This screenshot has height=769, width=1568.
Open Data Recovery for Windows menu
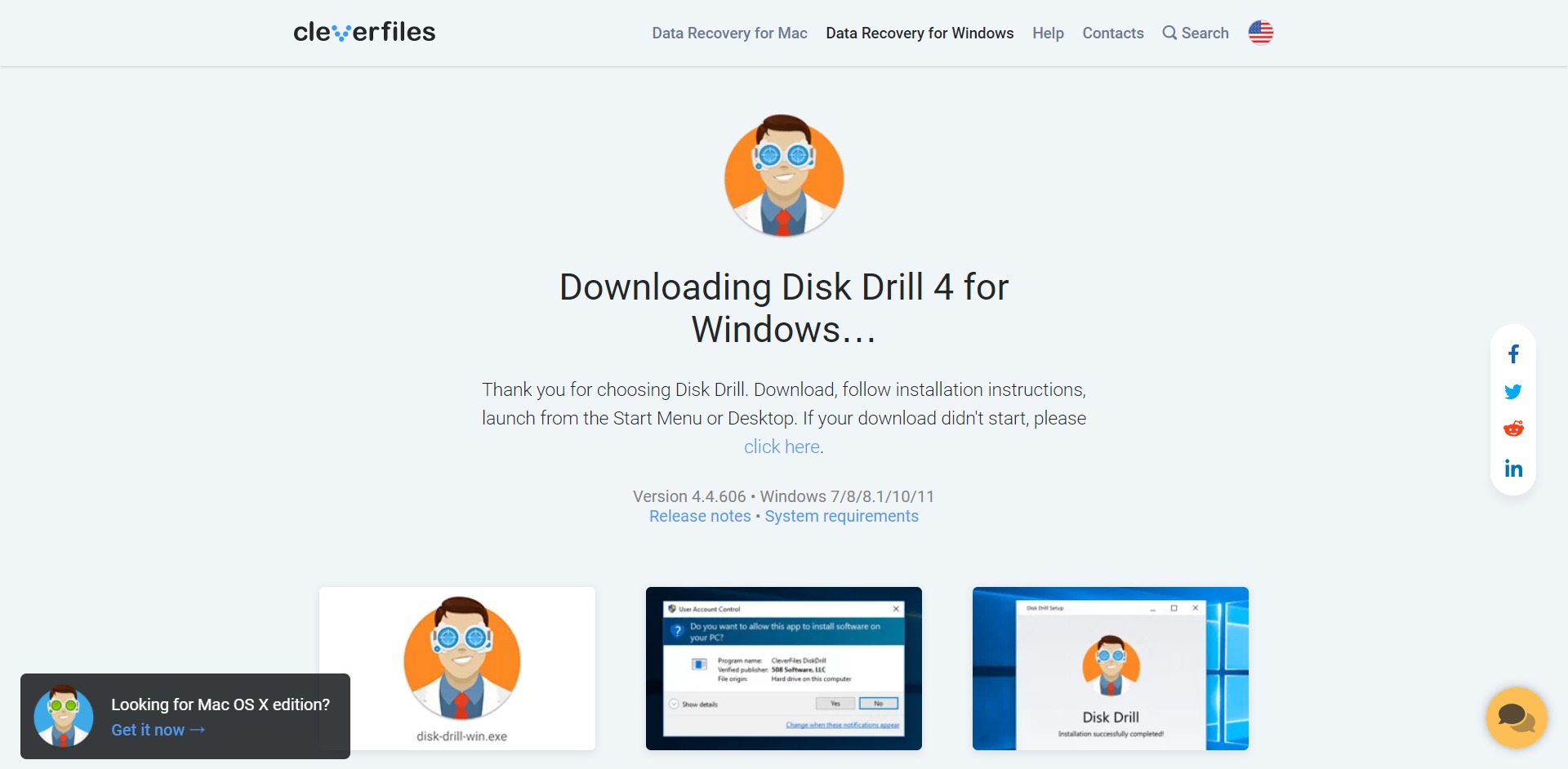[x=920, y=33]
